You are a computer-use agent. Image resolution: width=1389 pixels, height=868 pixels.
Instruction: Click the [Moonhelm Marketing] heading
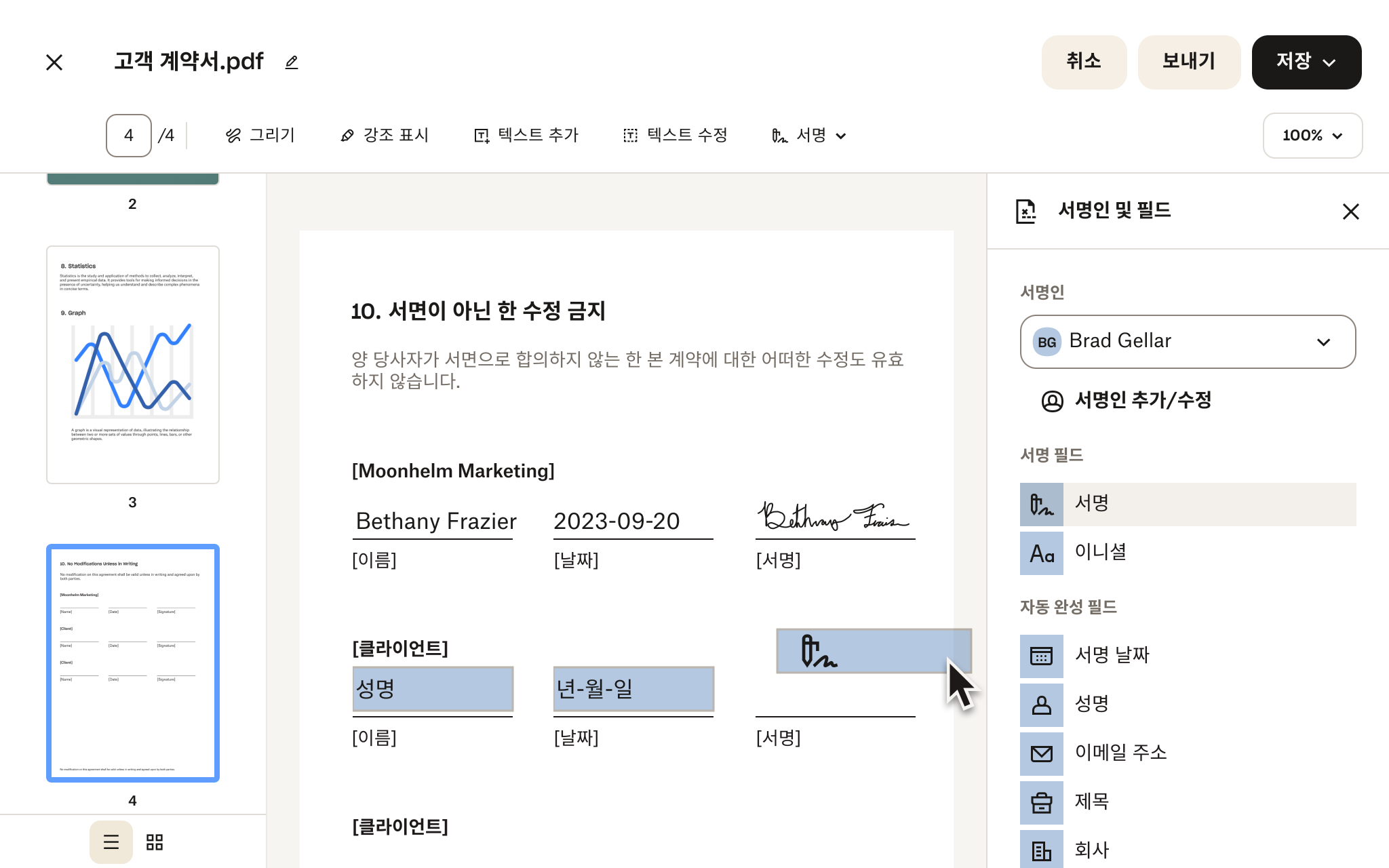[x=453, y=471]
